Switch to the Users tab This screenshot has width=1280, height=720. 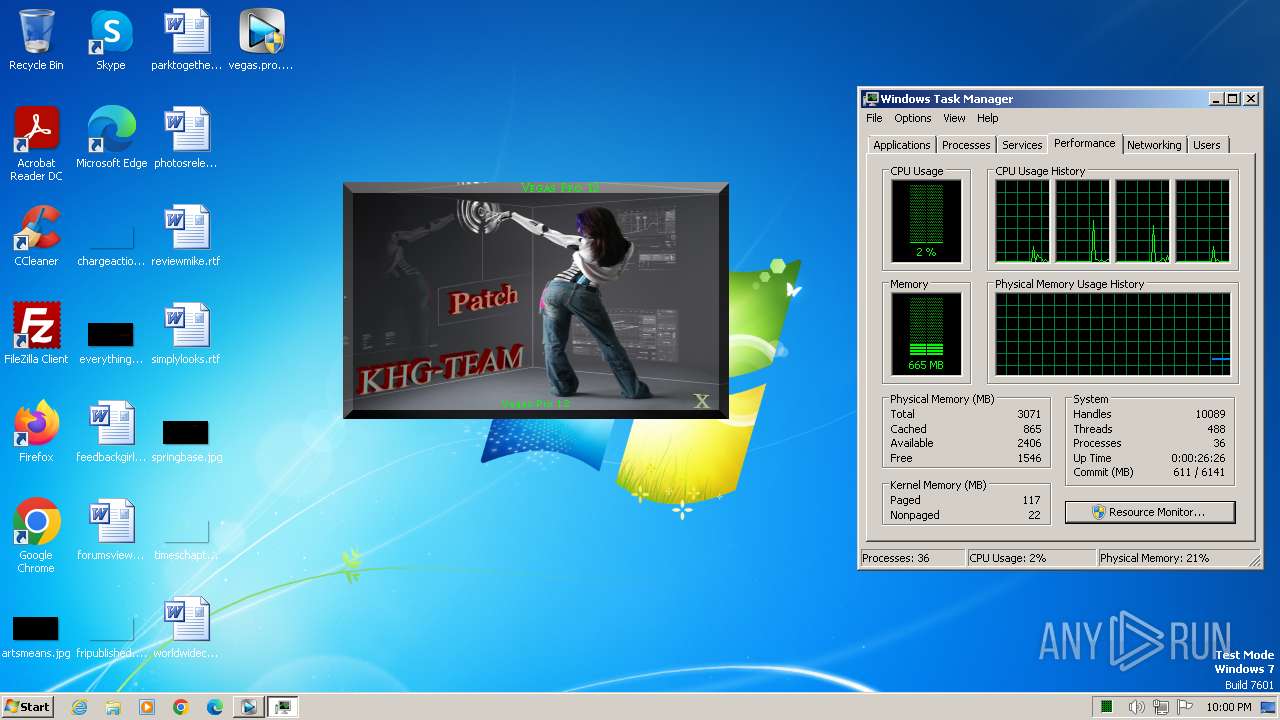coord(1207,145)
